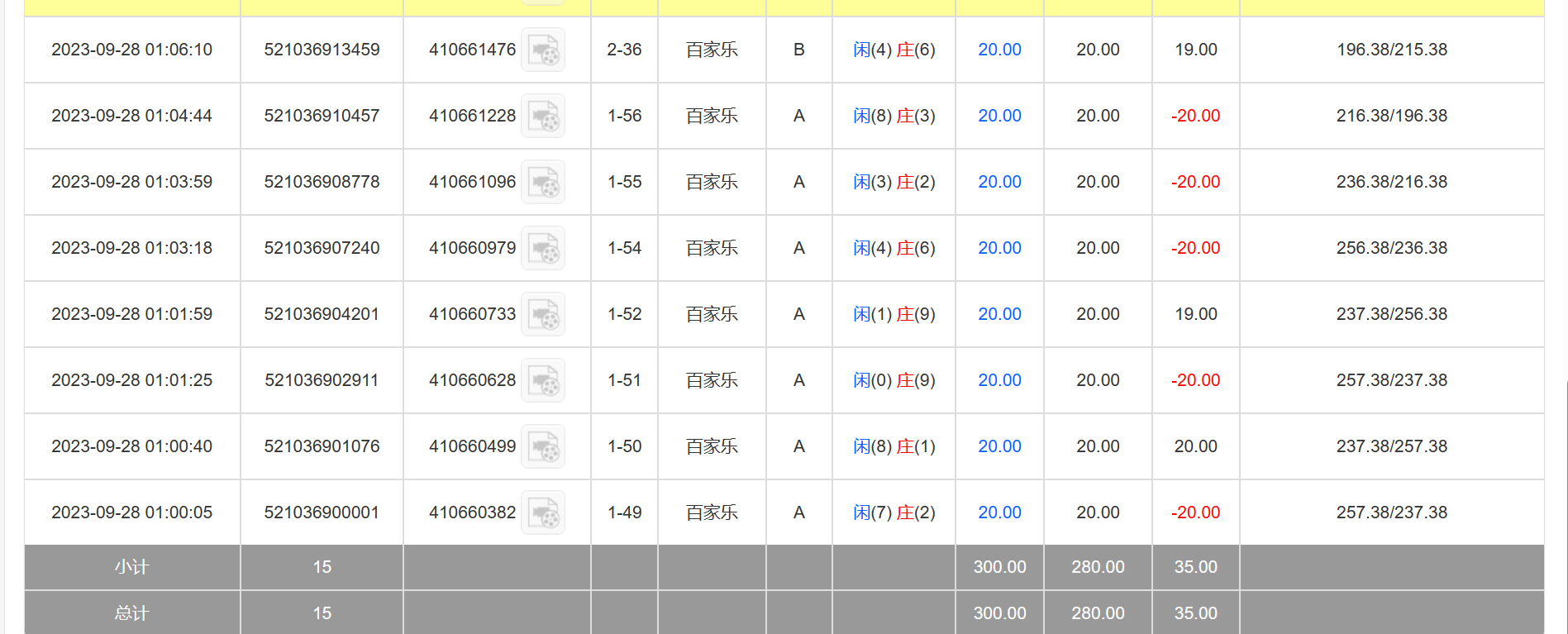Click timestamp 2023-09-28 01:04:44
Image resolution: width=1568 pixels, height=634 pixels.
pos(132,116)
